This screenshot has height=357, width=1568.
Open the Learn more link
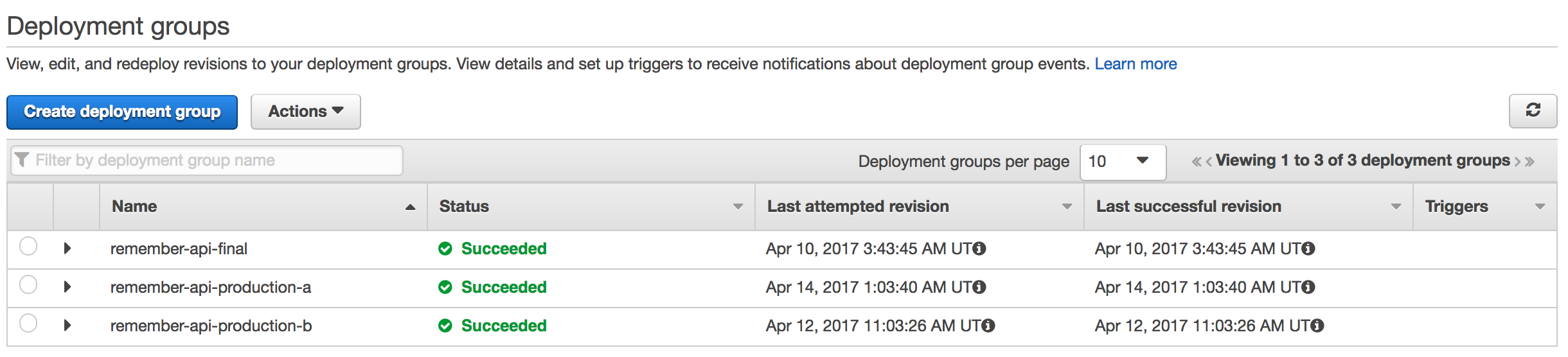coord(1136,64)
